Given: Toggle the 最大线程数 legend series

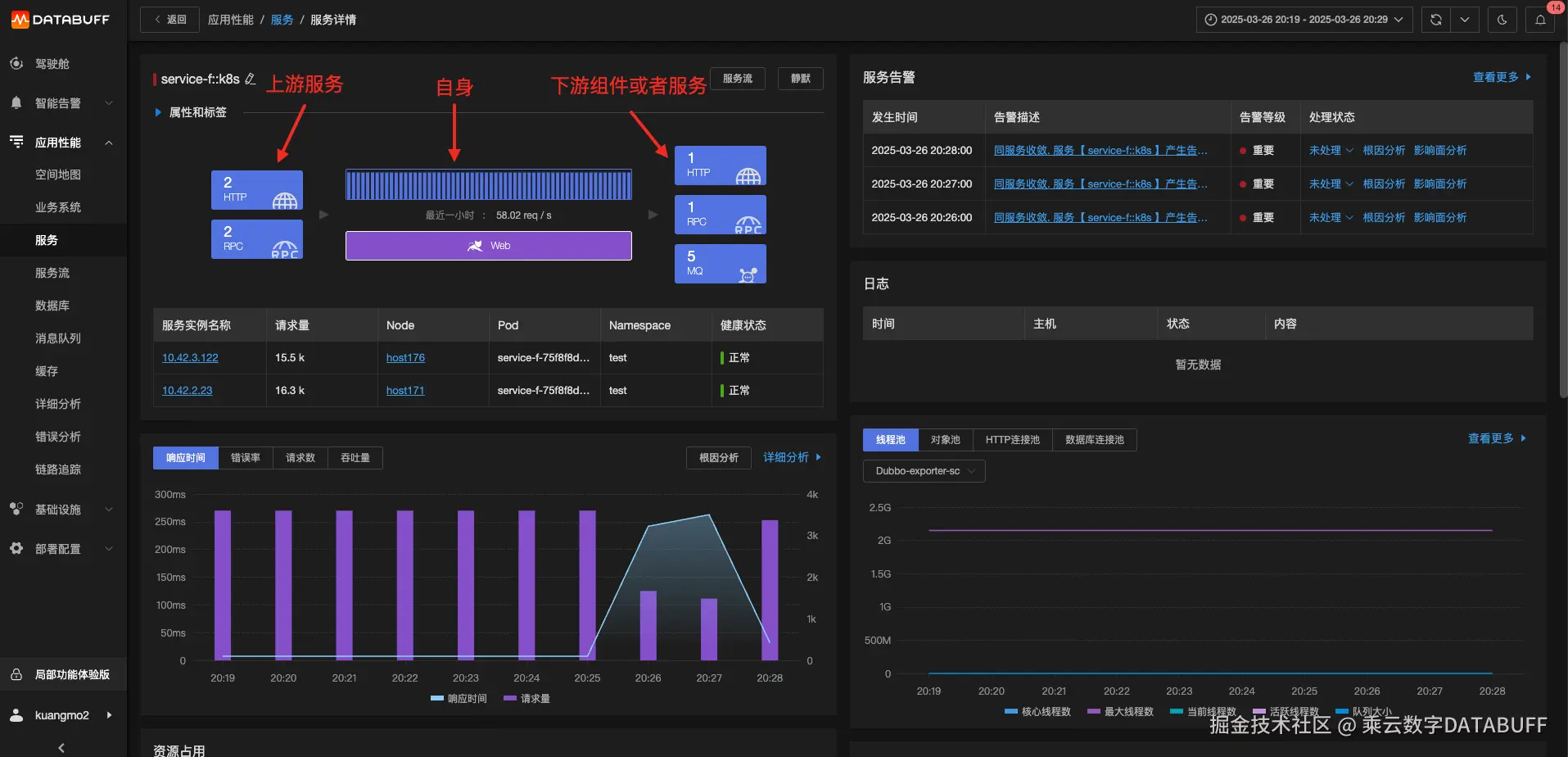Looking at the screenshot, I should coord(1120,711).
